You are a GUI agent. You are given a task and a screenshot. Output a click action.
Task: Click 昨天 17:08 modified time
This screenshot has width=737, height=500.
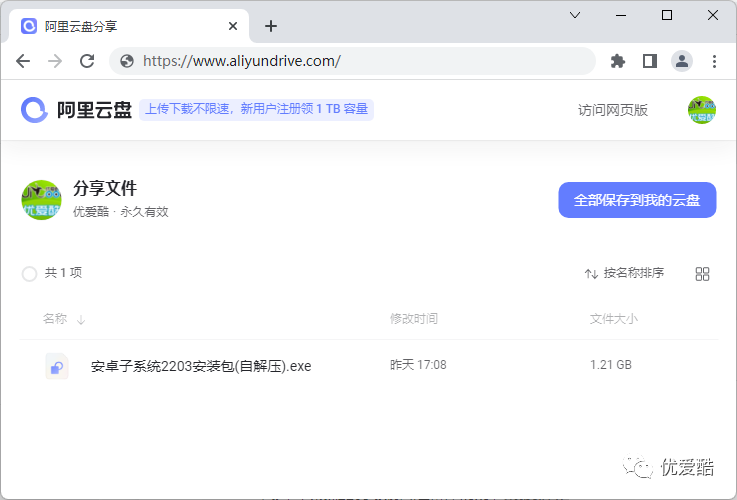pos(418,365)
